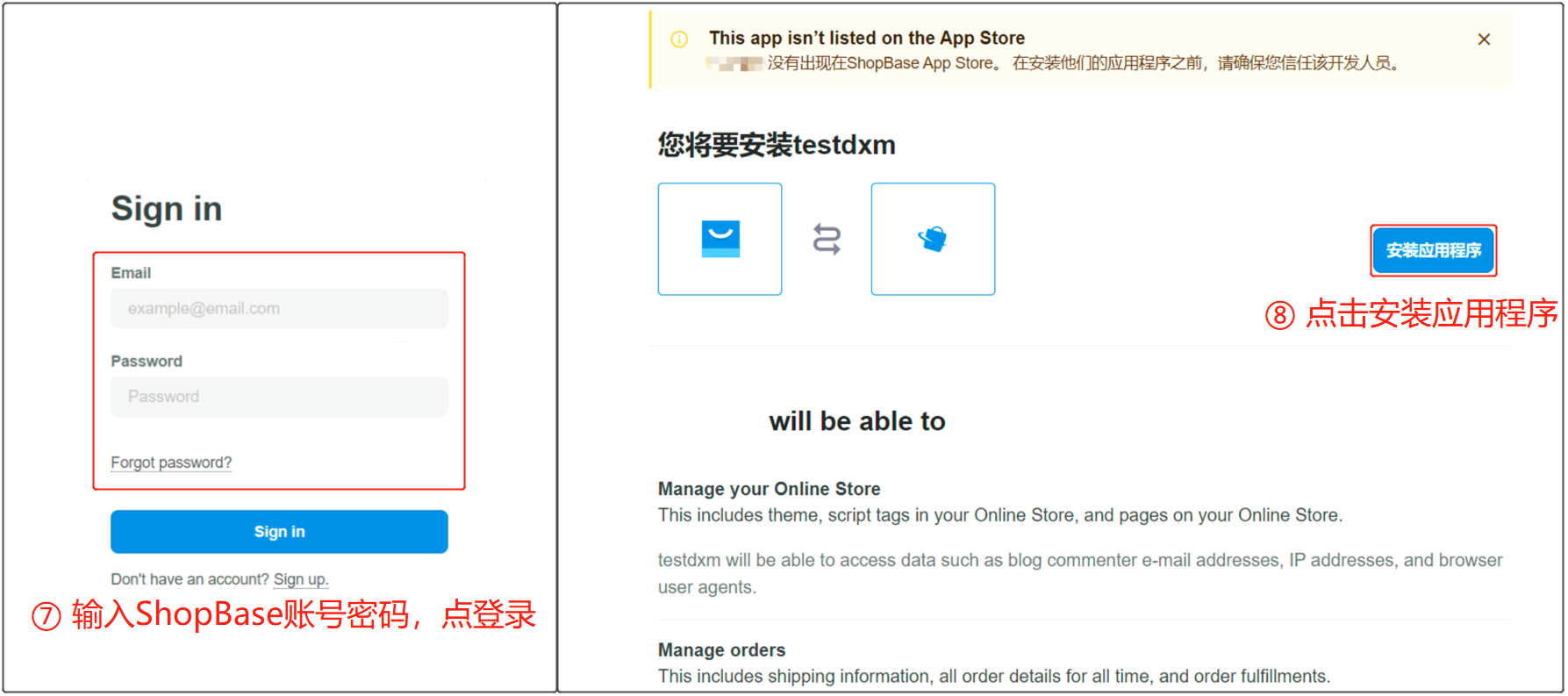Click the ShopBase shopping bag icon
This screenshot has height=696, width=1568.
(720, 239)
